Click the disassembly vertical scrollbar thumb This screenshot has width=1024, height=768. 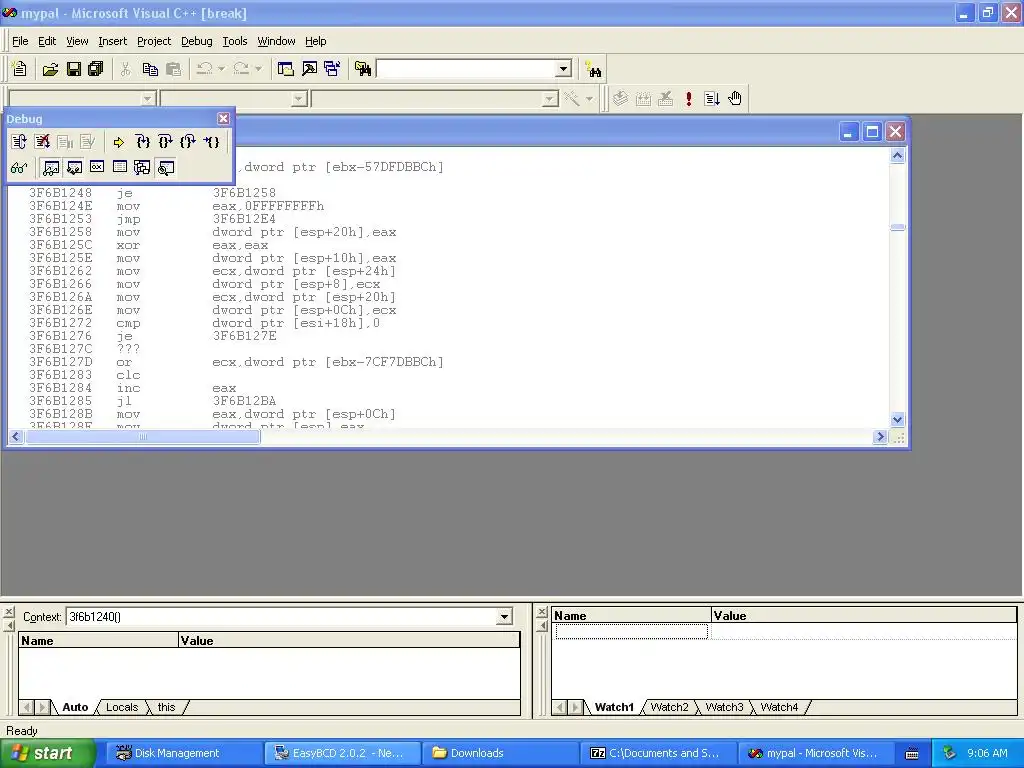point(897,227)
